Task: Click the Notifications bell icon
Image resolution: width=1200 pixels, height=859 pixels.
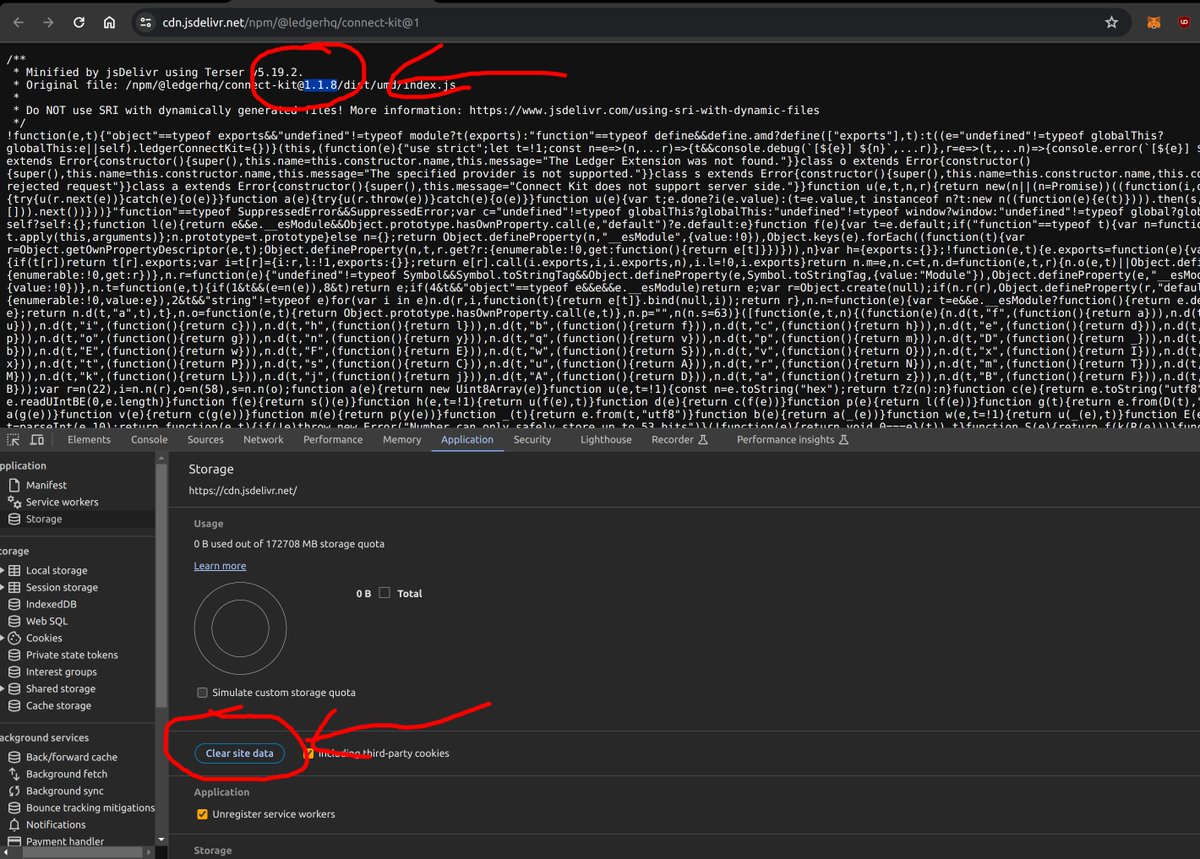Action: coord(14,825)
